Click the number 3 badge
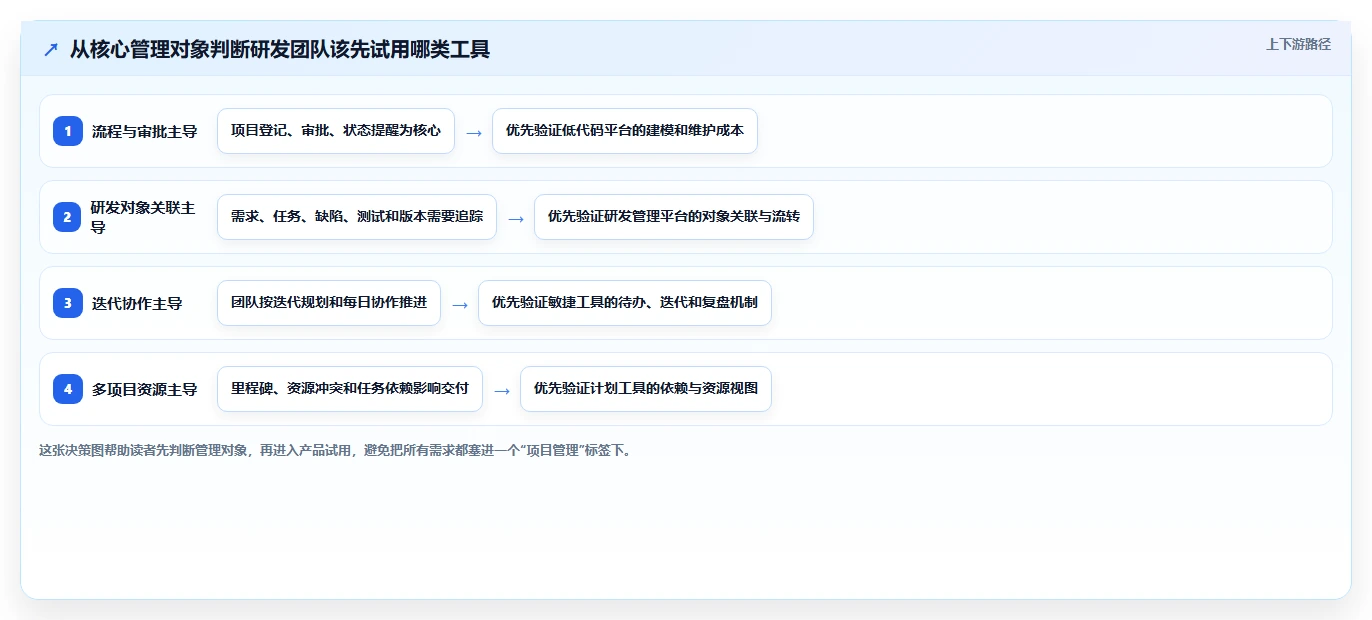Screen dimensions: 1372x620 [x=68, y=303]
